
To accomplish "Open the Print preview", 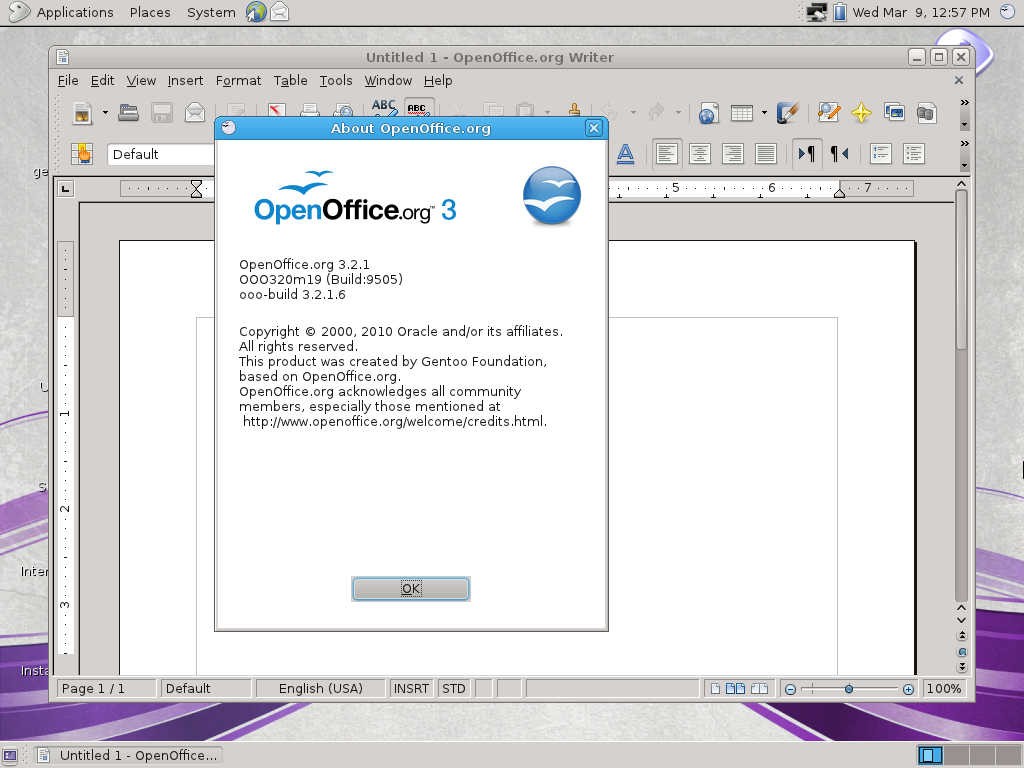I will point(346,112).
